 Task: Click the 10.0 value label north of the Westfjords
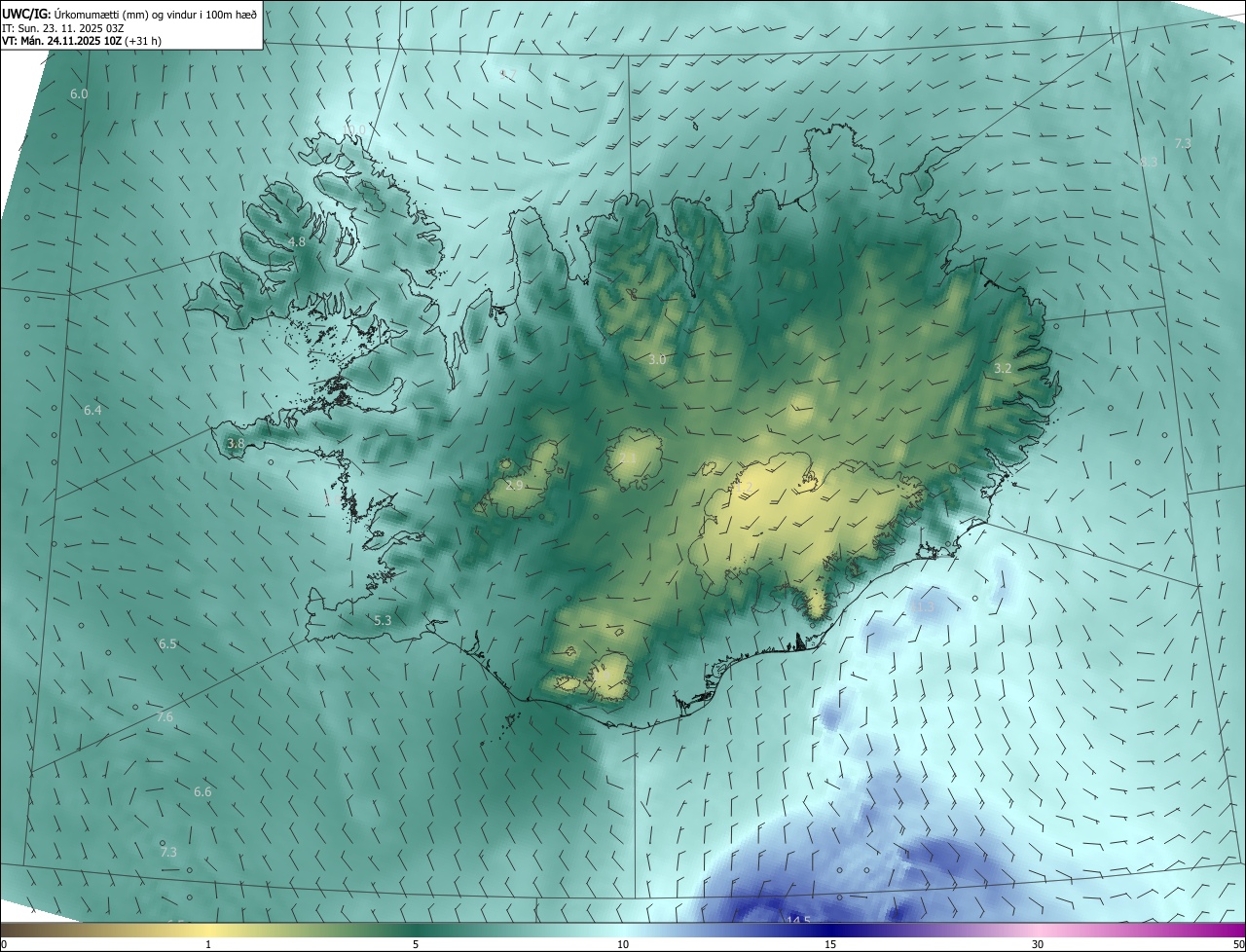354,130
